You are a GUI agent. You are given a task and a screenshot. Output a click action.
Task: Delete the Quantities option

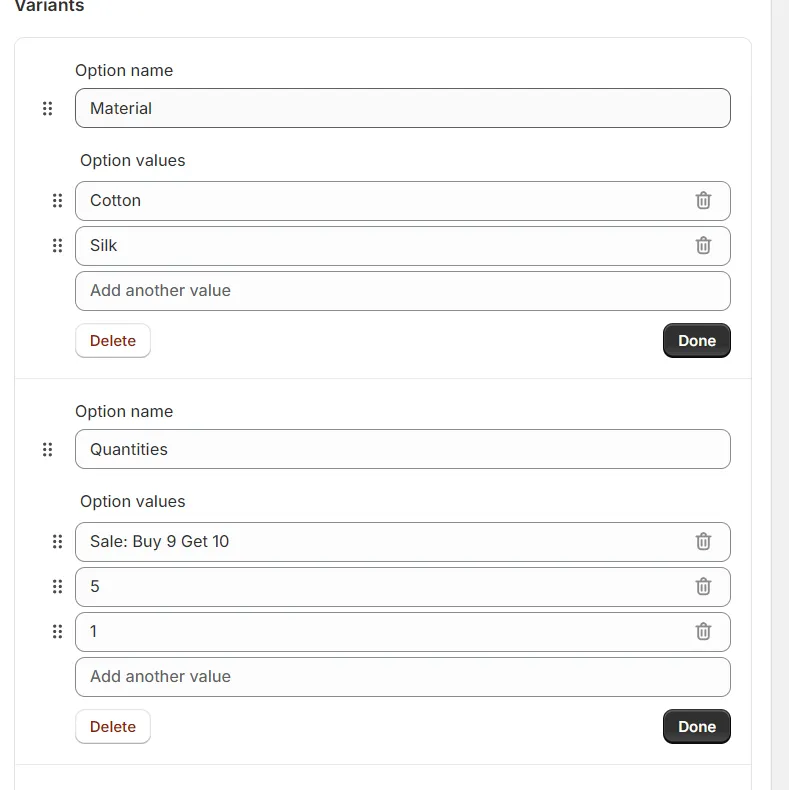[113, 727]
